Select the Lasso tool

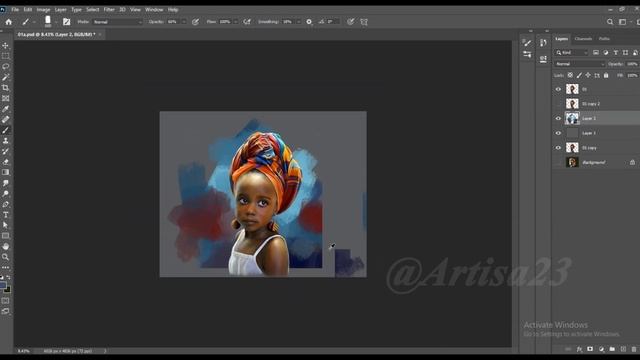(5, 67)
